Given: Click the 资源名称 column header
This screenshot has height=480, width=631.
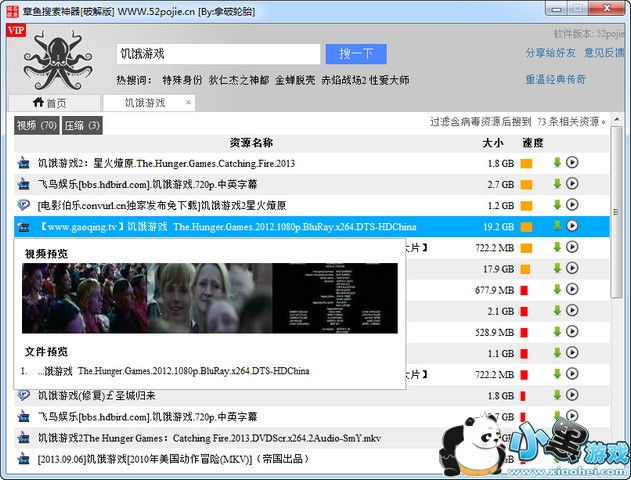Looking at the screenshot, I should click(x=252, y=143).
